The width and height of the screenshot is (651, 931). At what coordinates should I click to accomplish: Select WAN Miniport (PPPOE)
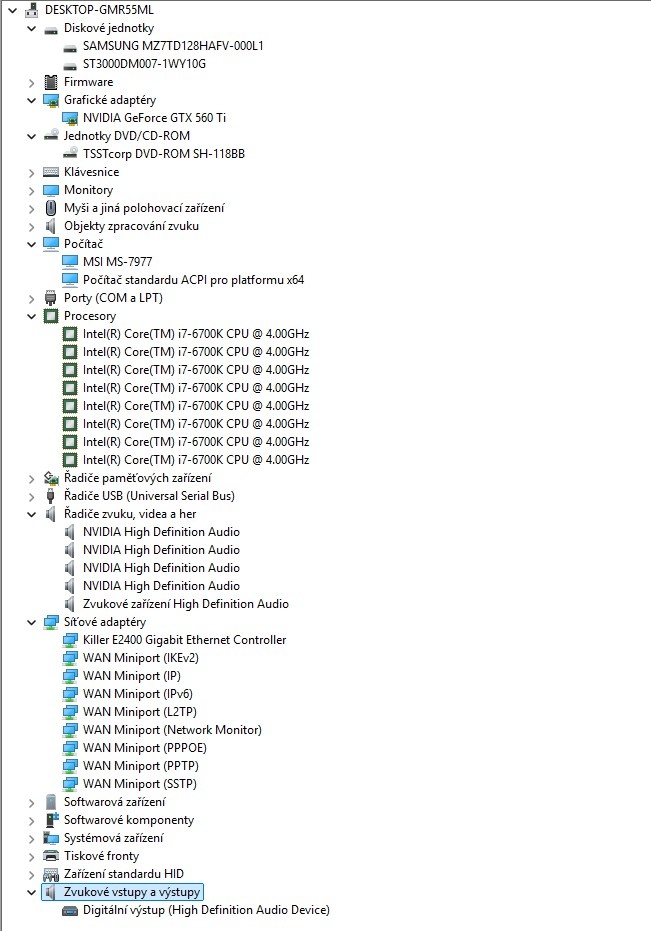[145, 748]
